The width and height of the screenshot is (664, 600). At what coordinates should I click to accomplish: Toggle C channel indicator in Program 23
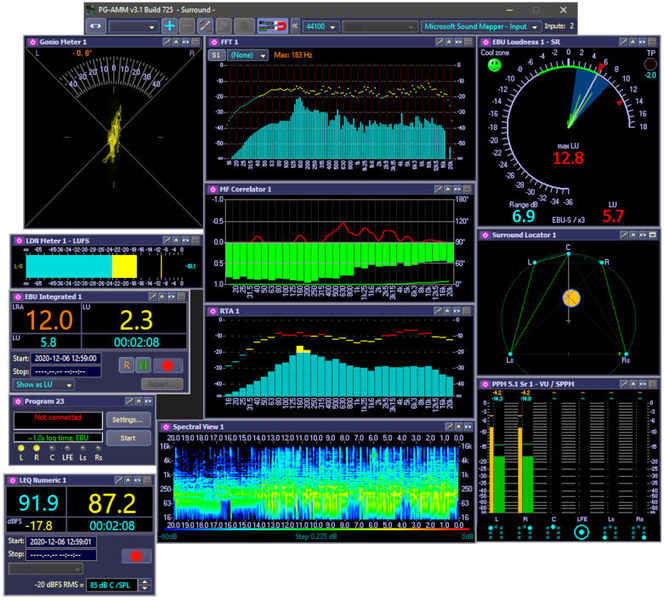tap(52, 448)
